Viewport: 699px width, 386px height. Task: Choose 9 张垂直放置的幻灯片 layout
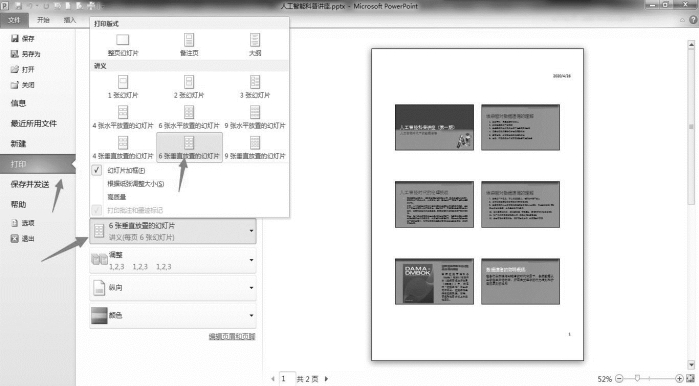click(x=255, y=148)
